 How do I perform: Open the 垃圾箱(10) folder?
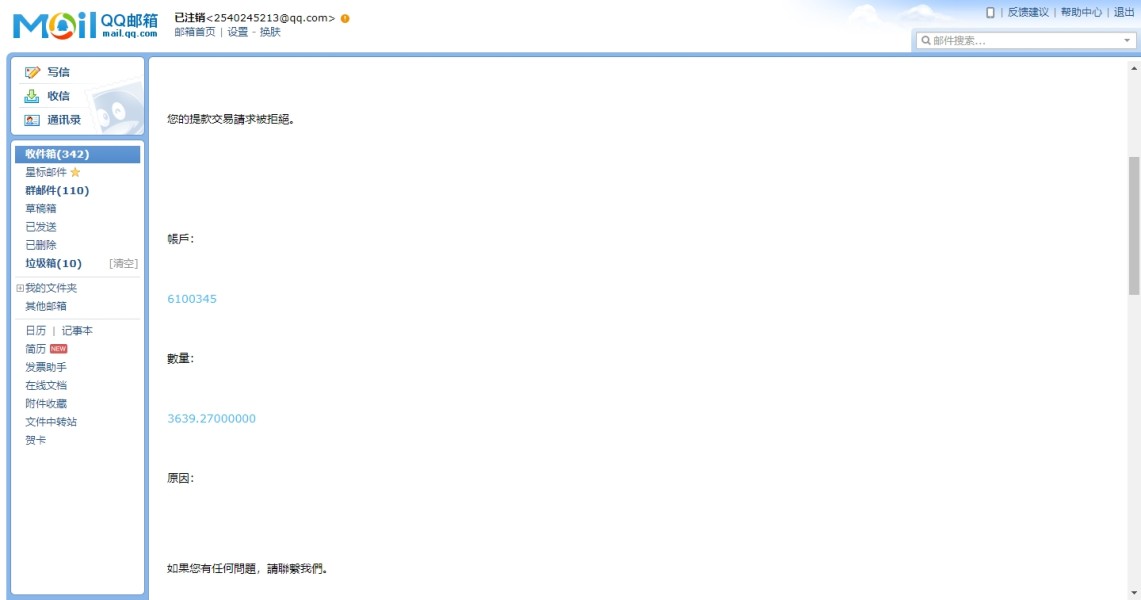[x=53, y=263]
